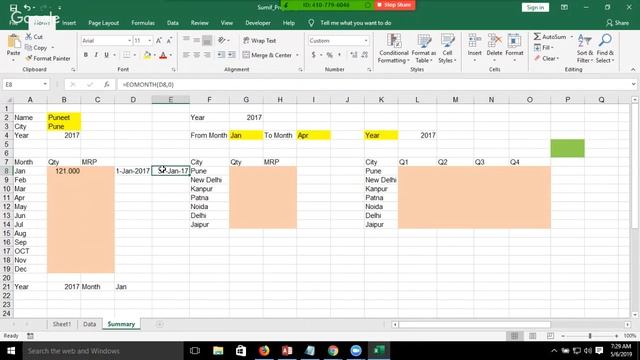
Task: Click the Share button
Action: [618, 23]
